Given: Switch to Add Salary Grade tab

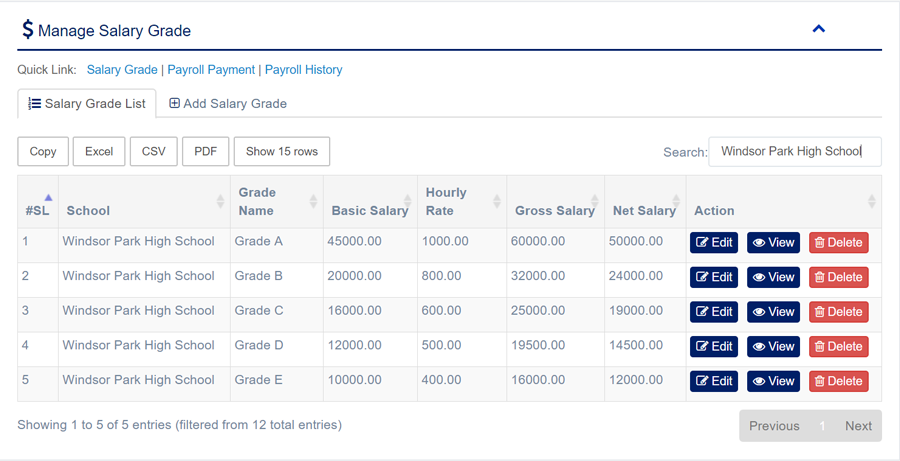Looking at the screenshot, I should coord(228,104).
